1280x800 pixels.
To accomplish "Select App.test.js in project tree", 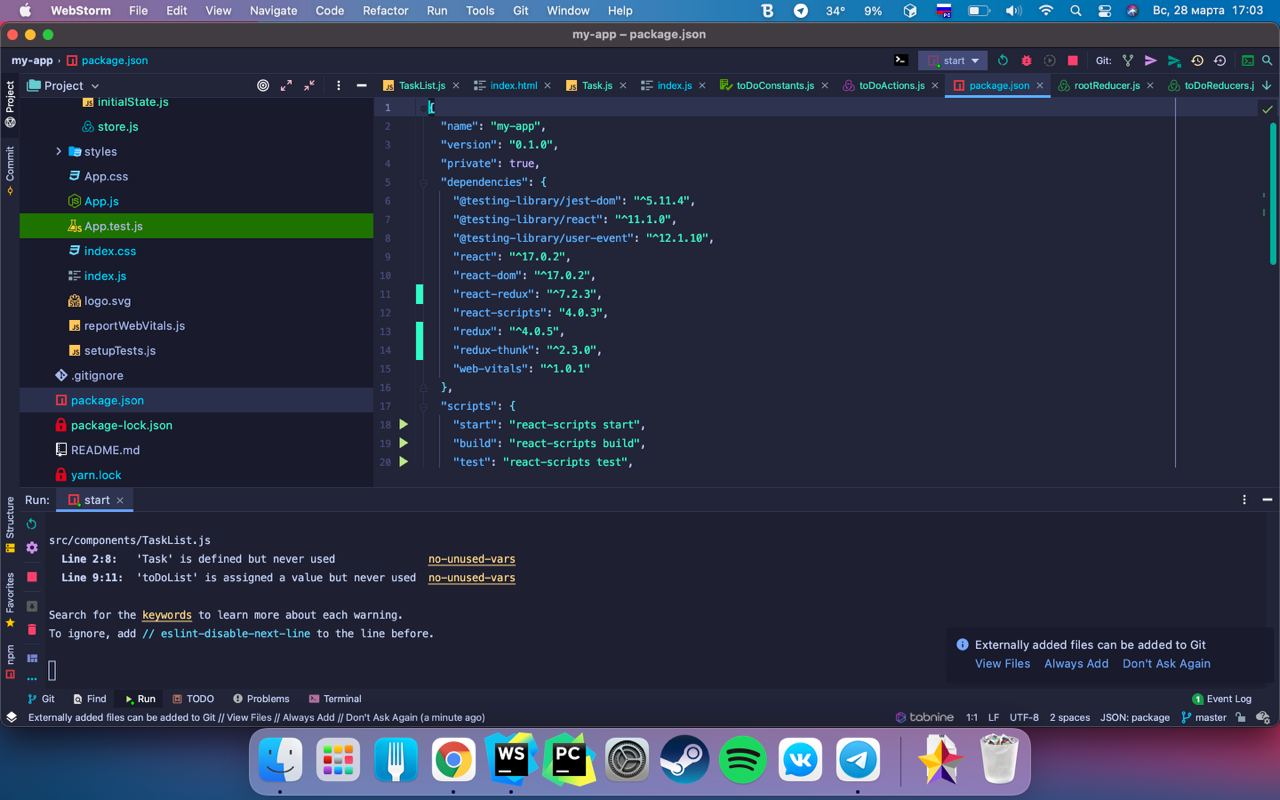I will coord(196,226).
